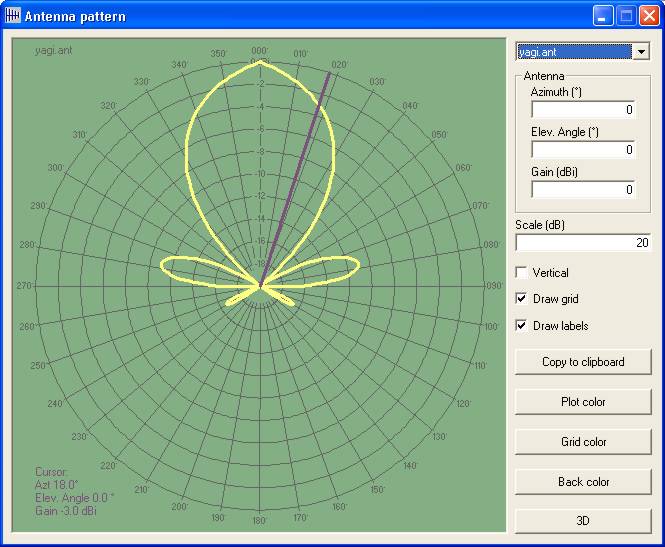The height and width of the screenshot is (547, 665).
Task: Click the Azimuth input field
Action: click(583, 109)
